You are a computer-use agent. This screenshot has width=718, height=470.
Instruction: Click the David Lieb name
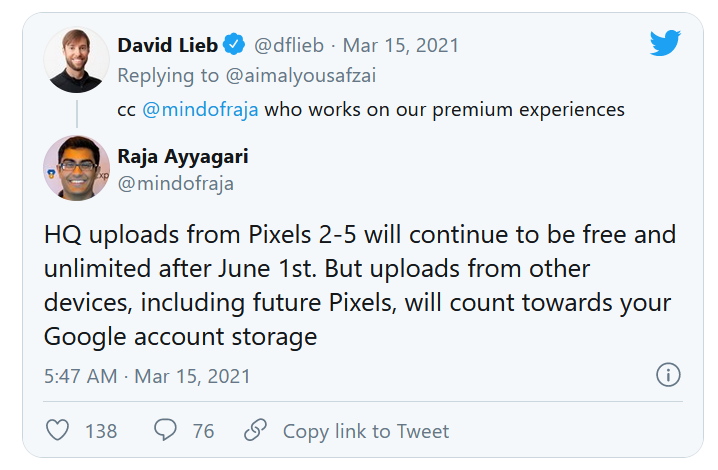(x=168, y=45)
